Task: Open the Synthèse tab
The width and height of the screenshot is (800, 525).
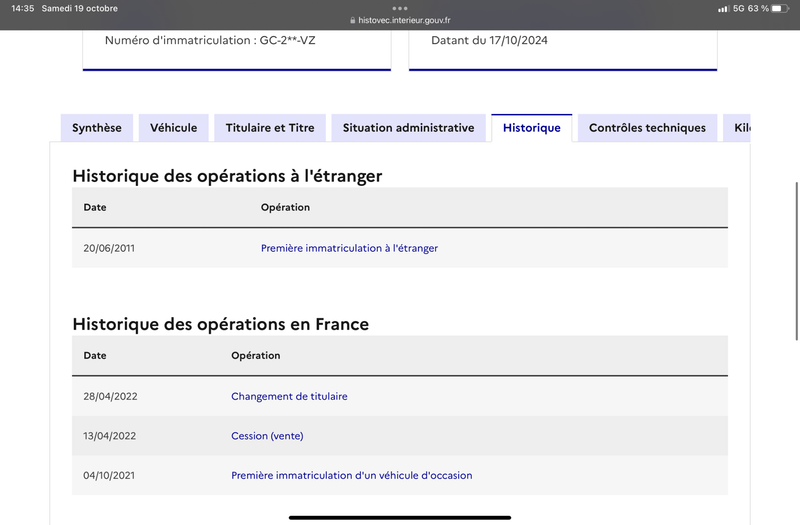Action: click(x=97, y=128)
